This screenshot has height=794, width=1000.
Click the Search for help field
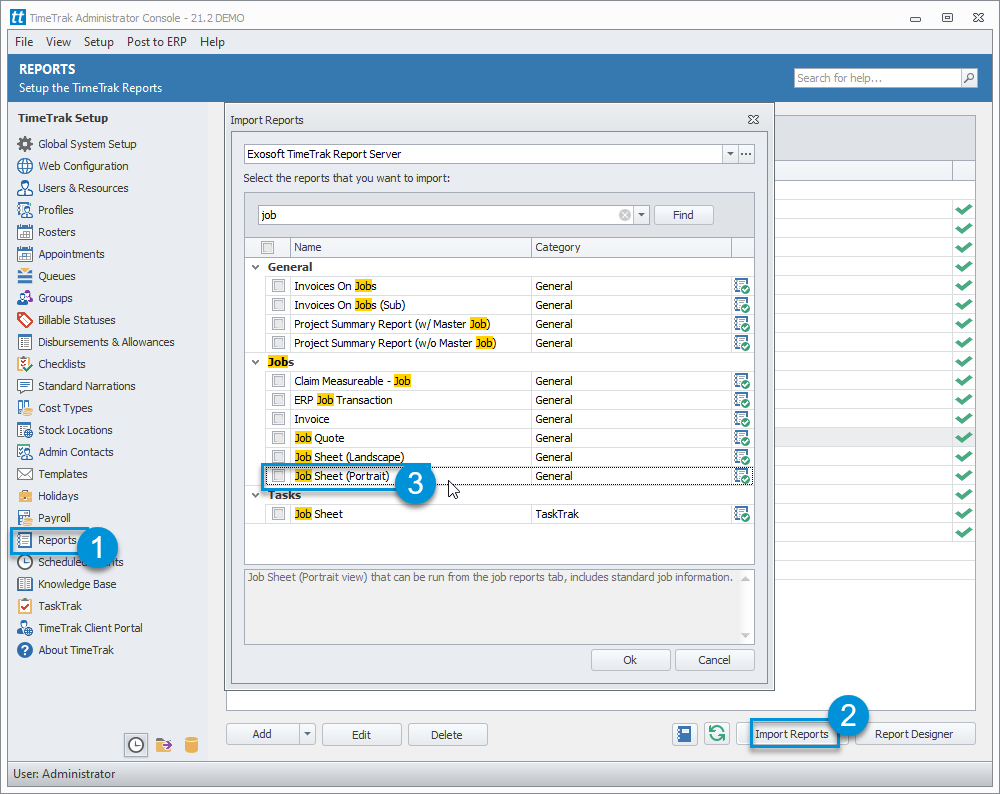click(x=878, y=78)
